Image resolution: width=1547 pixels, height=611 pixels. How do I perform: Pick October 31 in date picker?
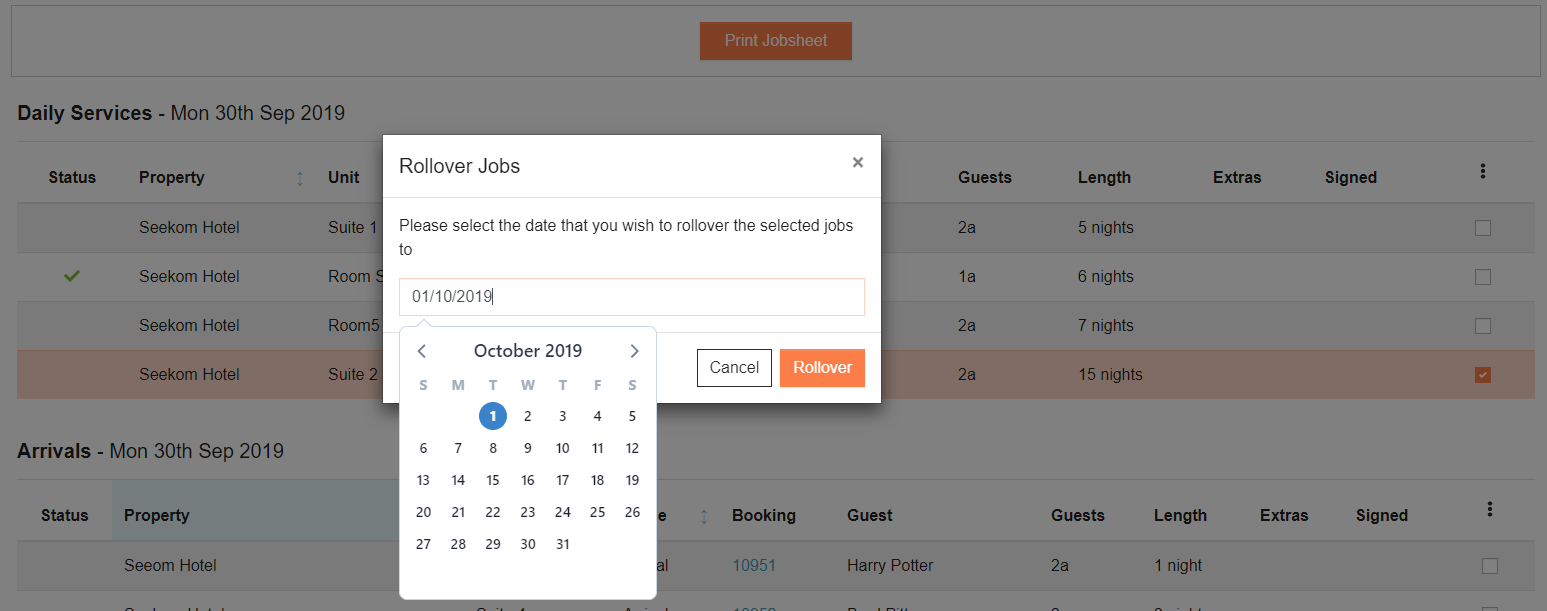tap(563, 544)
